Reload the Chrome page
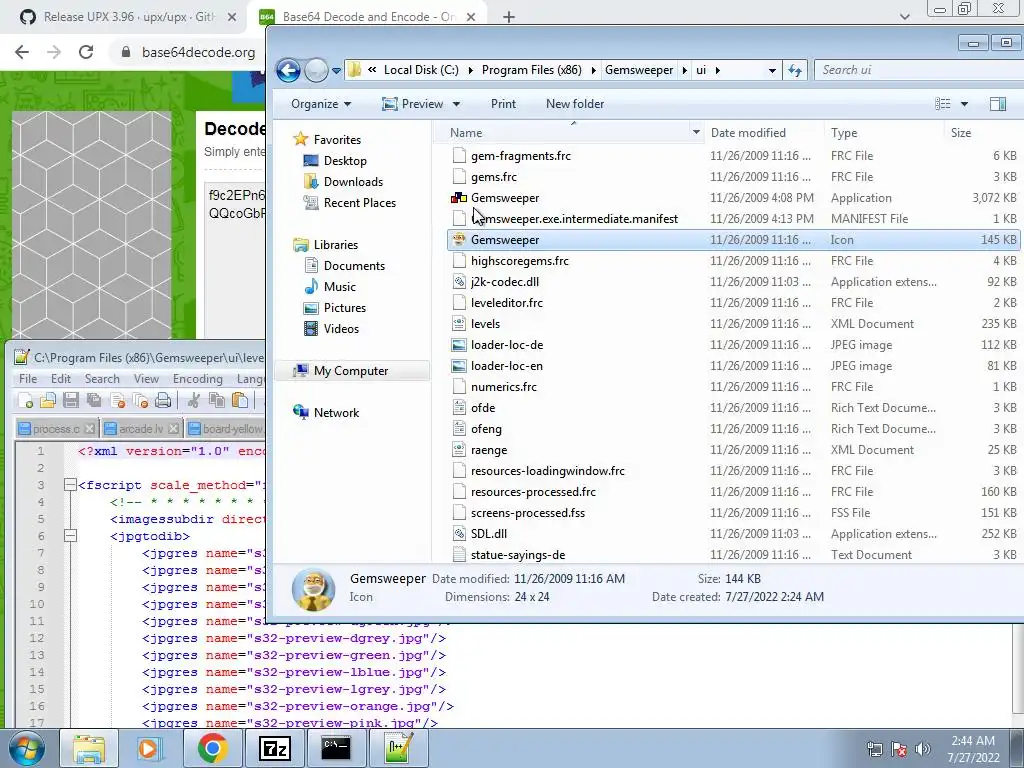This screenshot has height=768, width=1024. [x=86, y=52]
